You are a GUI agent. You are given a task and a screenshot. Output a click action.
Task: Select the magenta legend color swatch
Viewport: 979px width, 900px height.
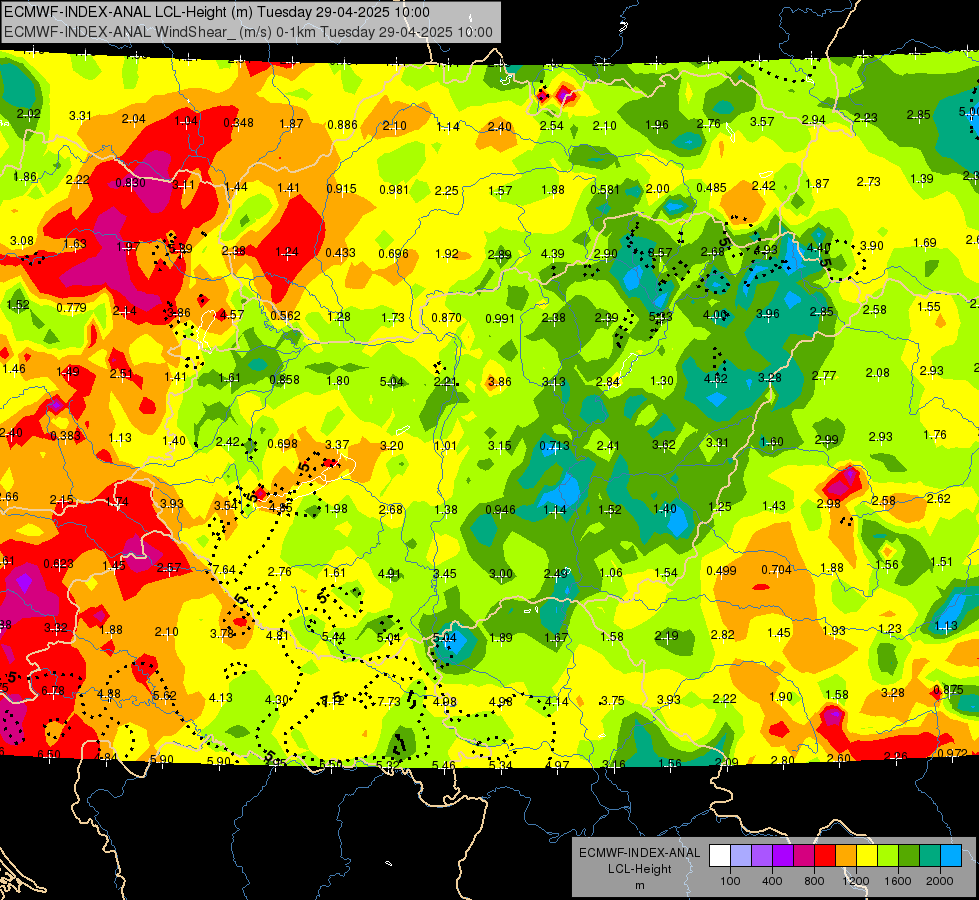tap(804, 856)
